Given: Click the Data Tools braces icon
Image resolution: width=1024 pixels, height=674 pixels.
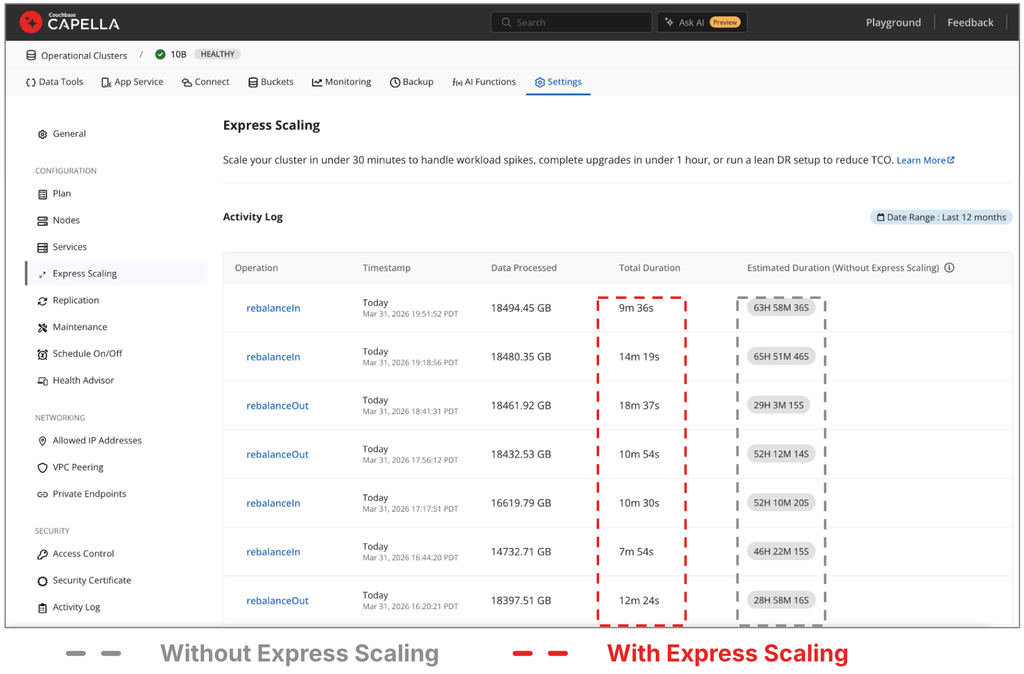Looking at the screenshot, I should click(31, 82).
